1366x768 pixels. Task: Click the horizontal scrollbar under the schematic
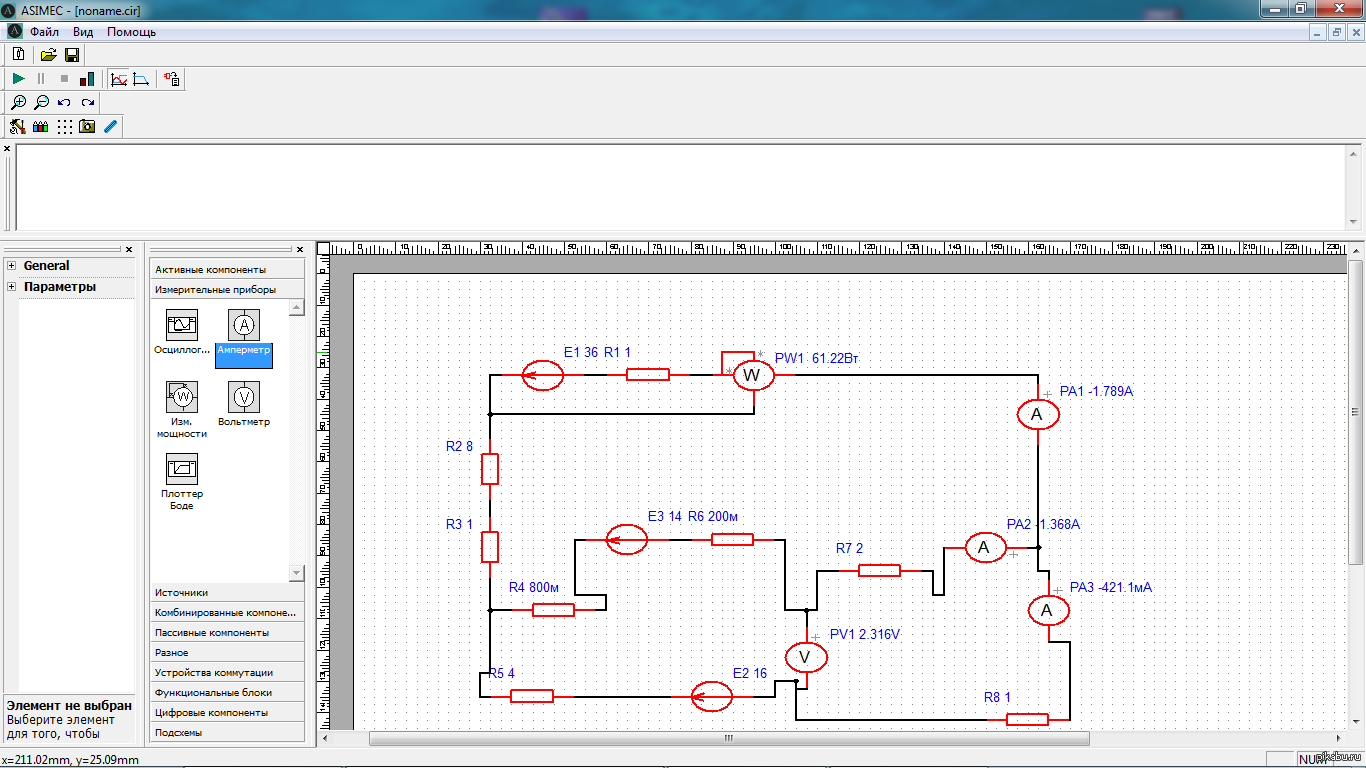point(728,739)
